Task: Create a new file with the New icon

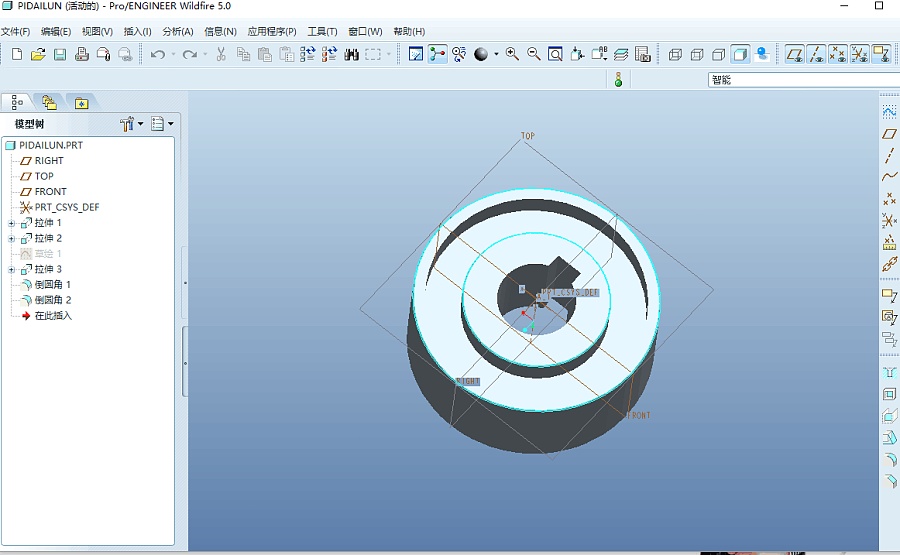Action: 17,55
